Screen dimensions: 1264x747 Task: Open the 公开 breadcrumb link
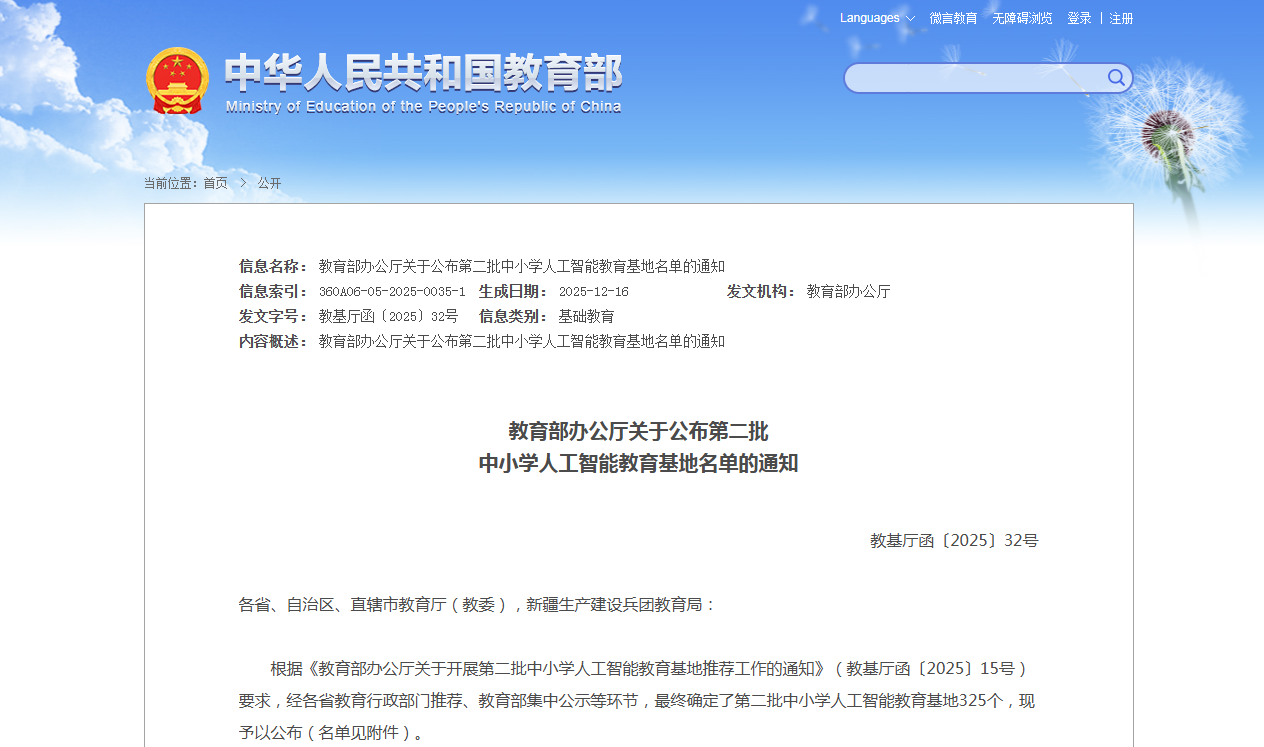[x=269, y=183]
